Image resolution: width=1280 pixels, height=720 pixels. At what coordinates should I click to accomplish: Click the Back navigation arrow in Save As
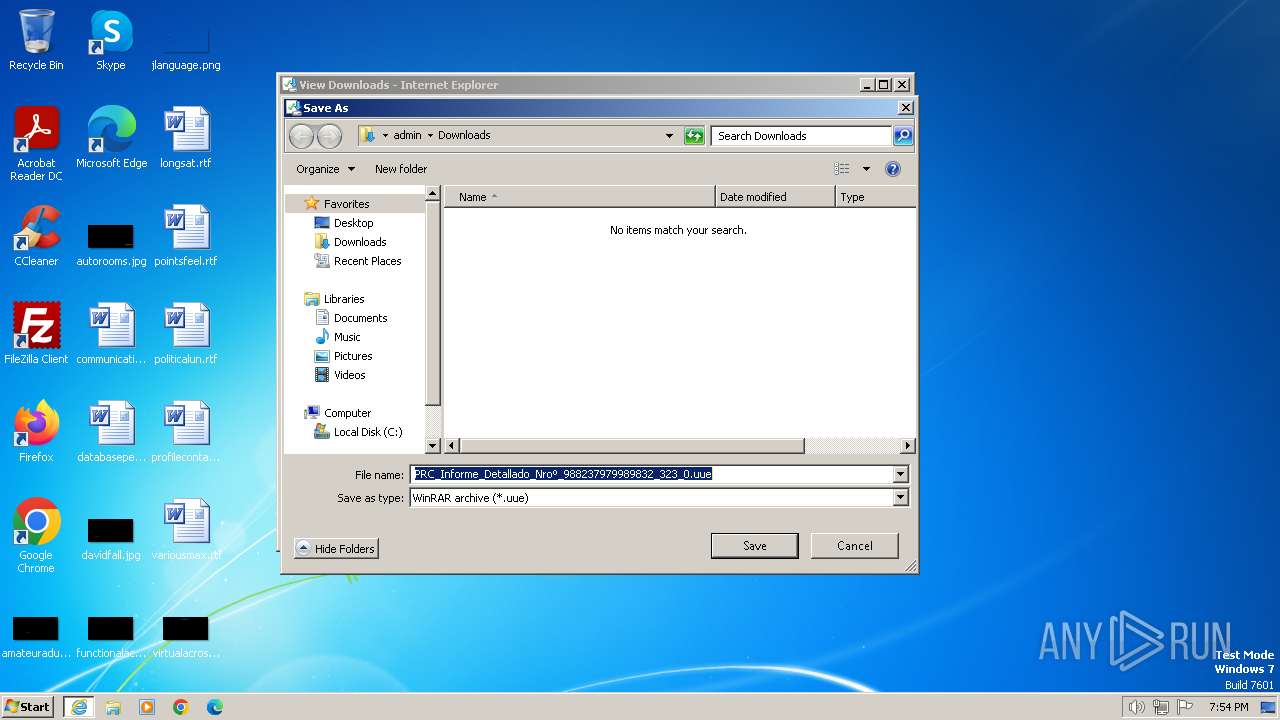point(301,136)
